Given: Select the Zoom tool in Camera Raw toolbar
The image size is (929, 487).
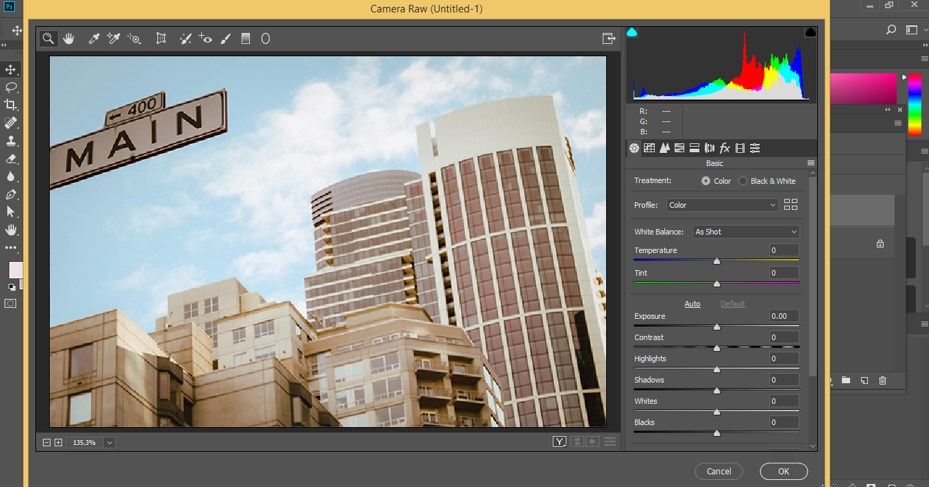Looking at the screenshot, I should [48, 39].
